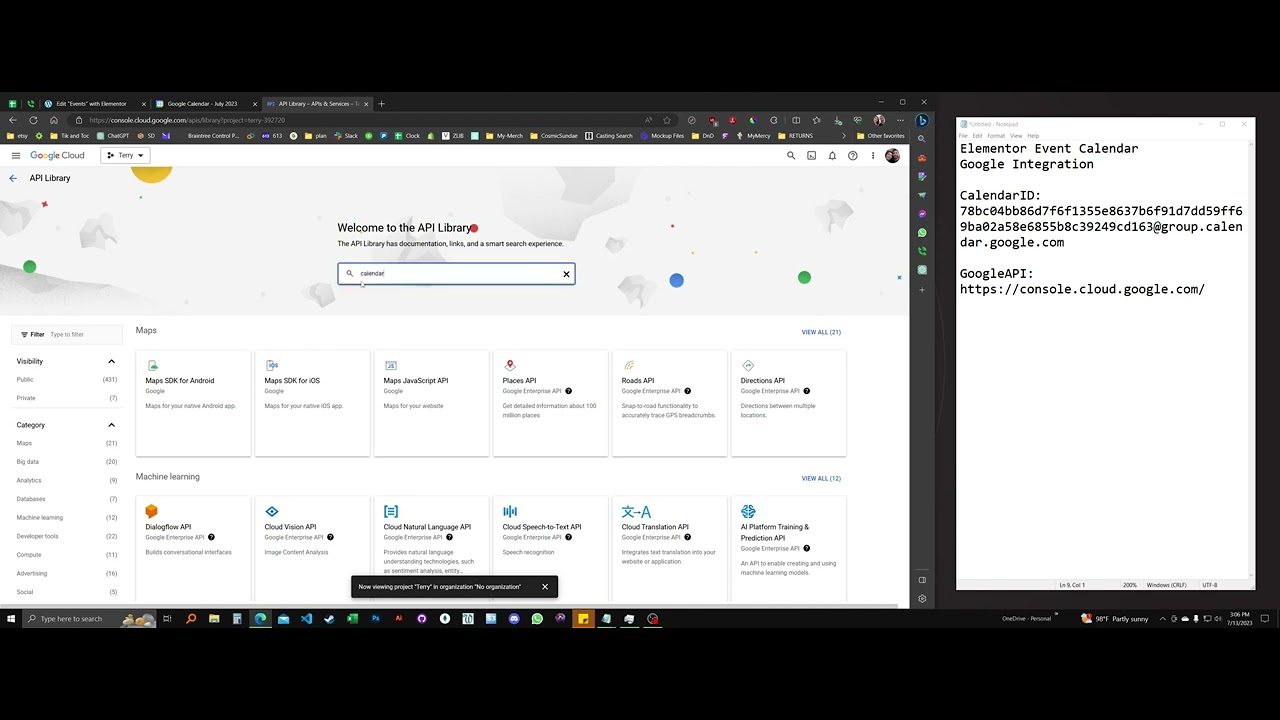Open the notifications bell in Google Cloud
1280x720 pixels.
[832, 155]
